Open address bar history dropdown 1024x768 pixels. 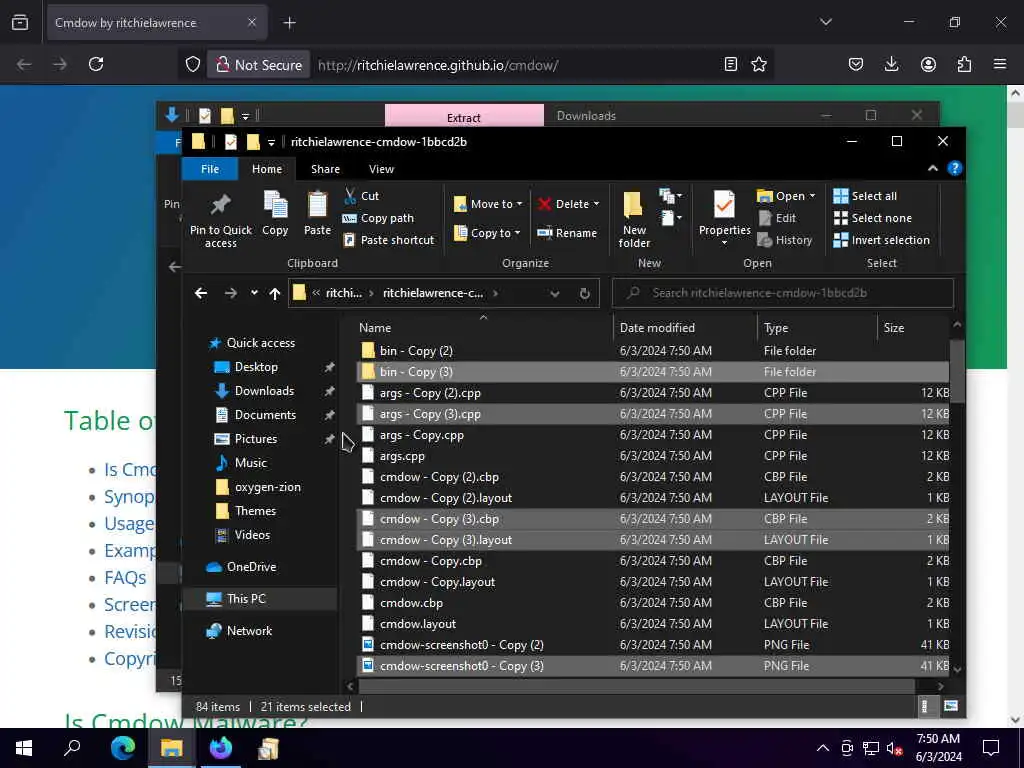point(554,293)
